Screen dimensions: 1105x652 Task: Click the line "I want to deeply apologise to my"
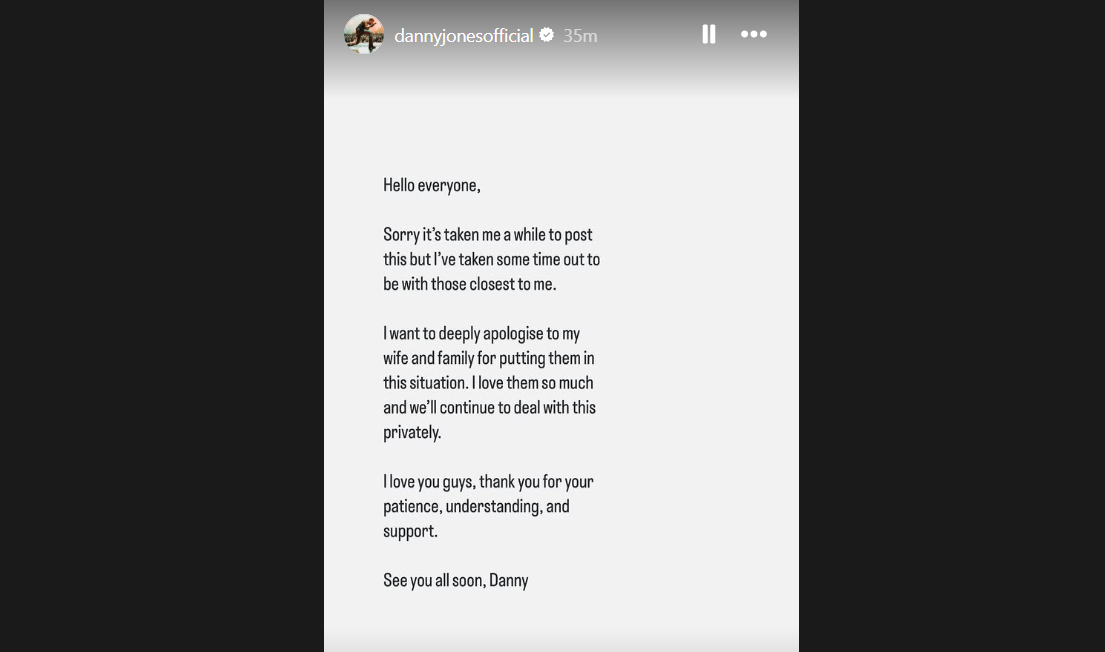tap(481, 334)
